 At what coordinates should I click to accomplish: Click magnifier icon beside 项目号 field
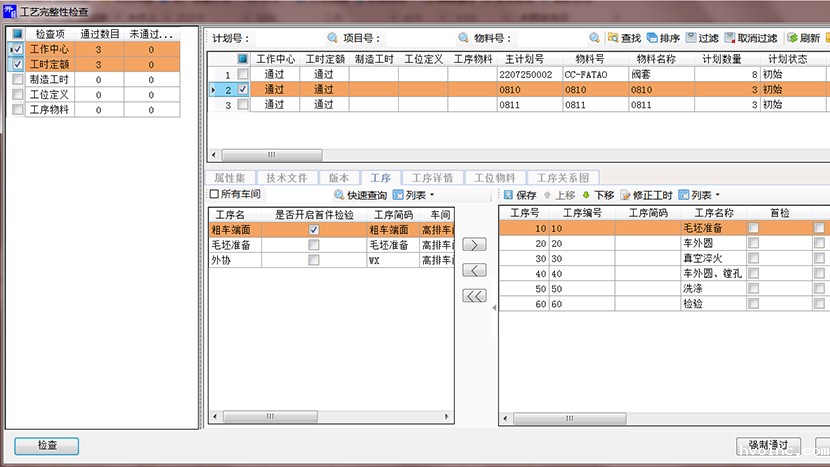tap(463, 38)
